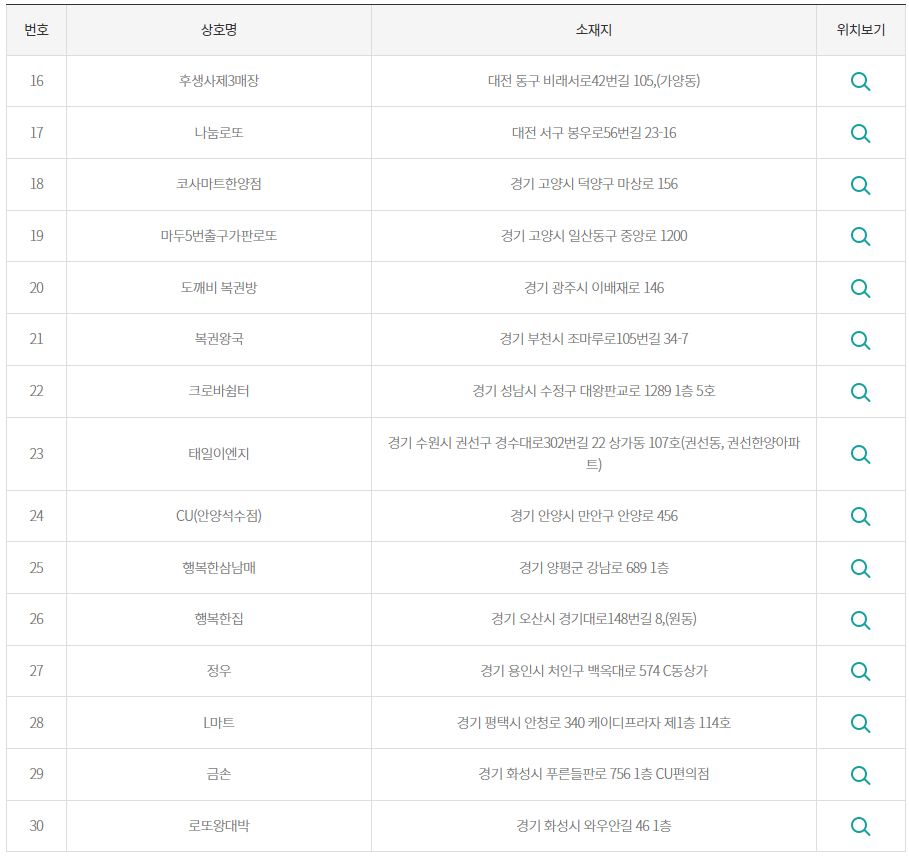This screenshot has width=909, height=857.
Task: Open location icon for 금손
Action: pos(860,775)
